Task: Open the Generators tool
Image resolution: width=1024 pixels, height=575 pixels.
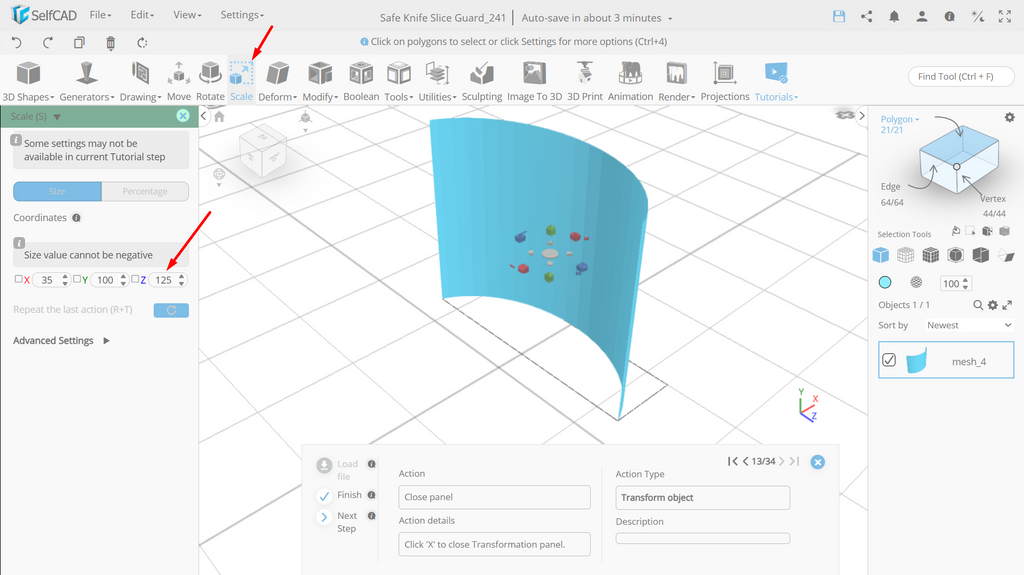Action: pos(86,80)
